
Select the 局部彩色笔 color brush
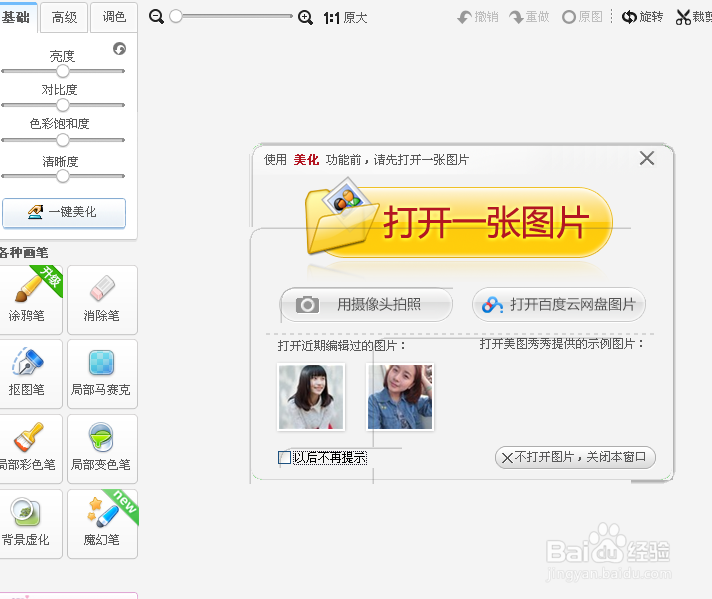(30, 449)
